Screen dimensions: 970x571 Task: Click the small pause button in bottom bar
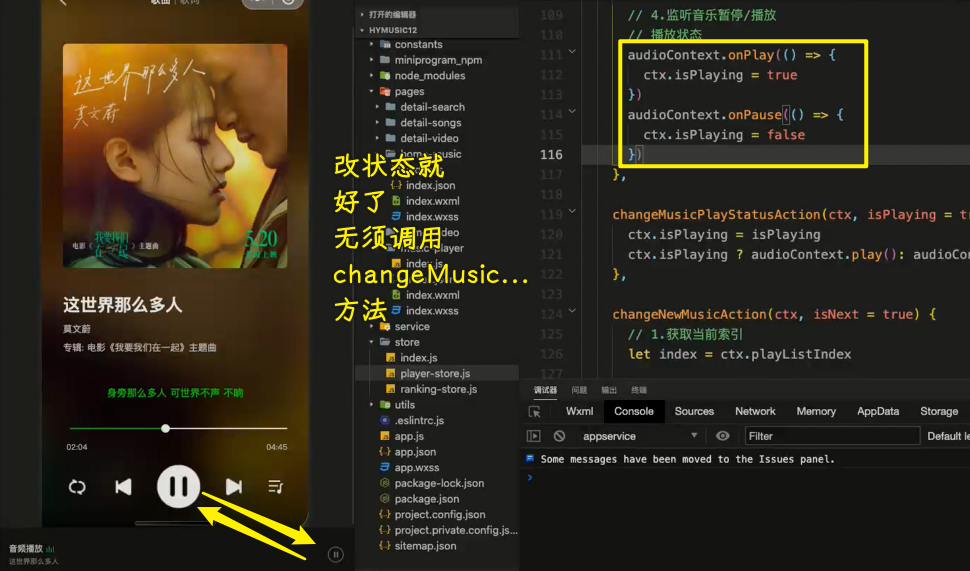(335, 554)
